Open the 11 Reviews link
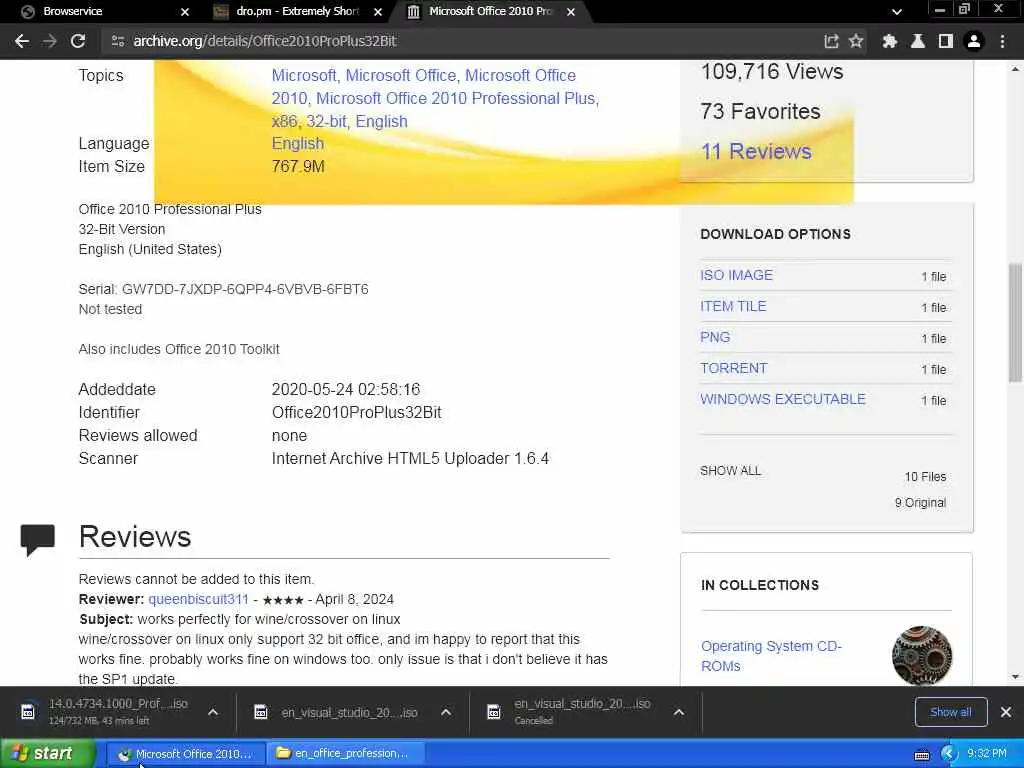This screenshot has width=1024, height=768. [756, 152]
